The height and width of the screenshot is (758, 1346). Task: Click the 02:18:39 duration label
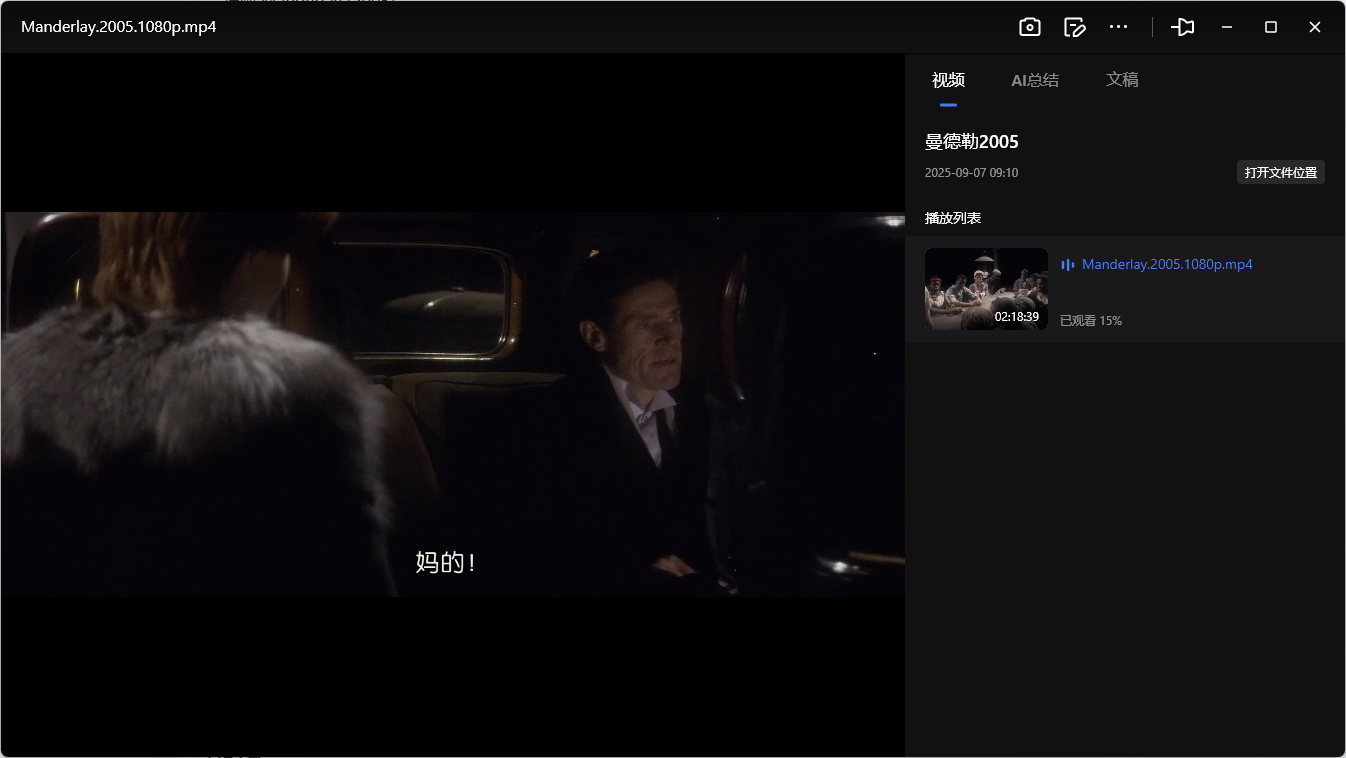point(1017,317)
